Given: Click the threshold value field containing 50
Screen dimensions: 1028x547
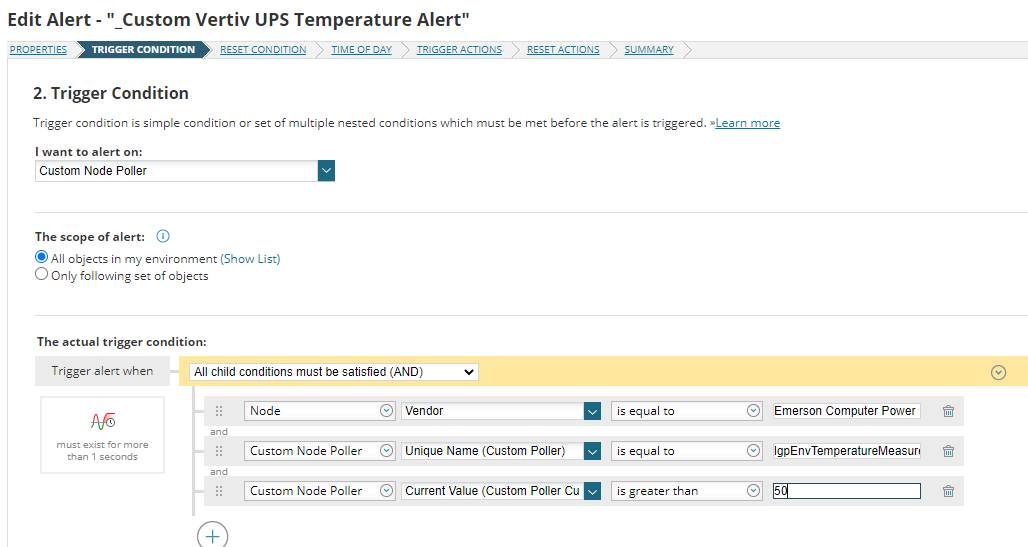Looking at the screenshot, I should pos(846,491).
